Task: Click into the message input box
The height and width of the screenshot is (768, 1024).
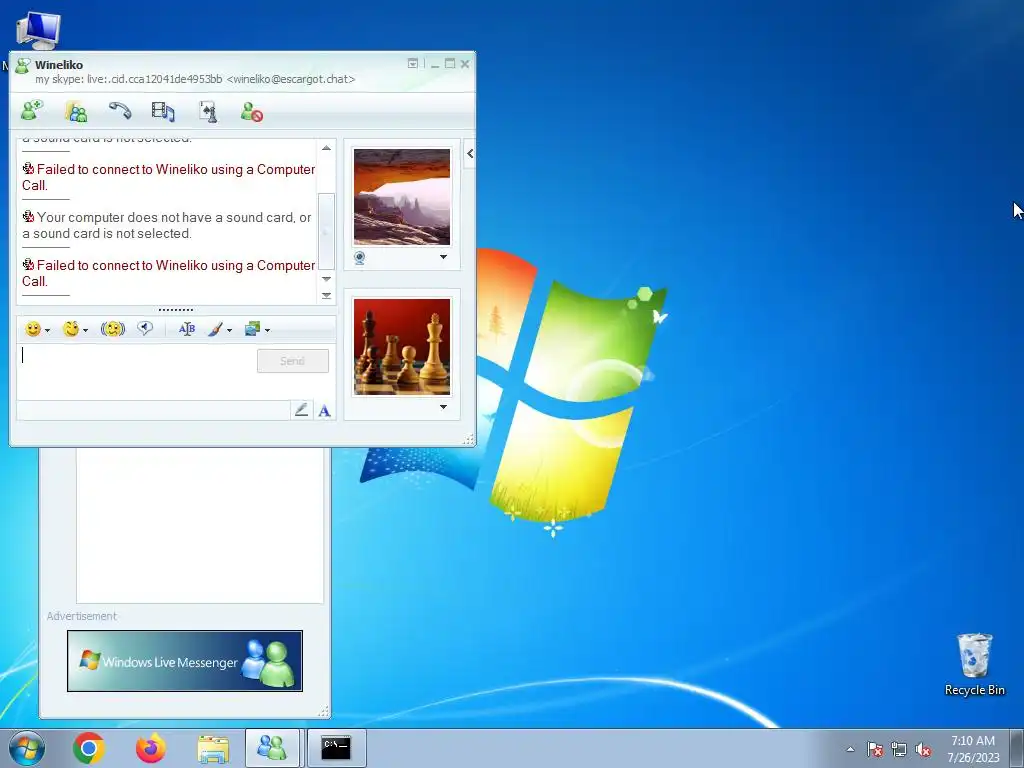Action: coord(137,372)
